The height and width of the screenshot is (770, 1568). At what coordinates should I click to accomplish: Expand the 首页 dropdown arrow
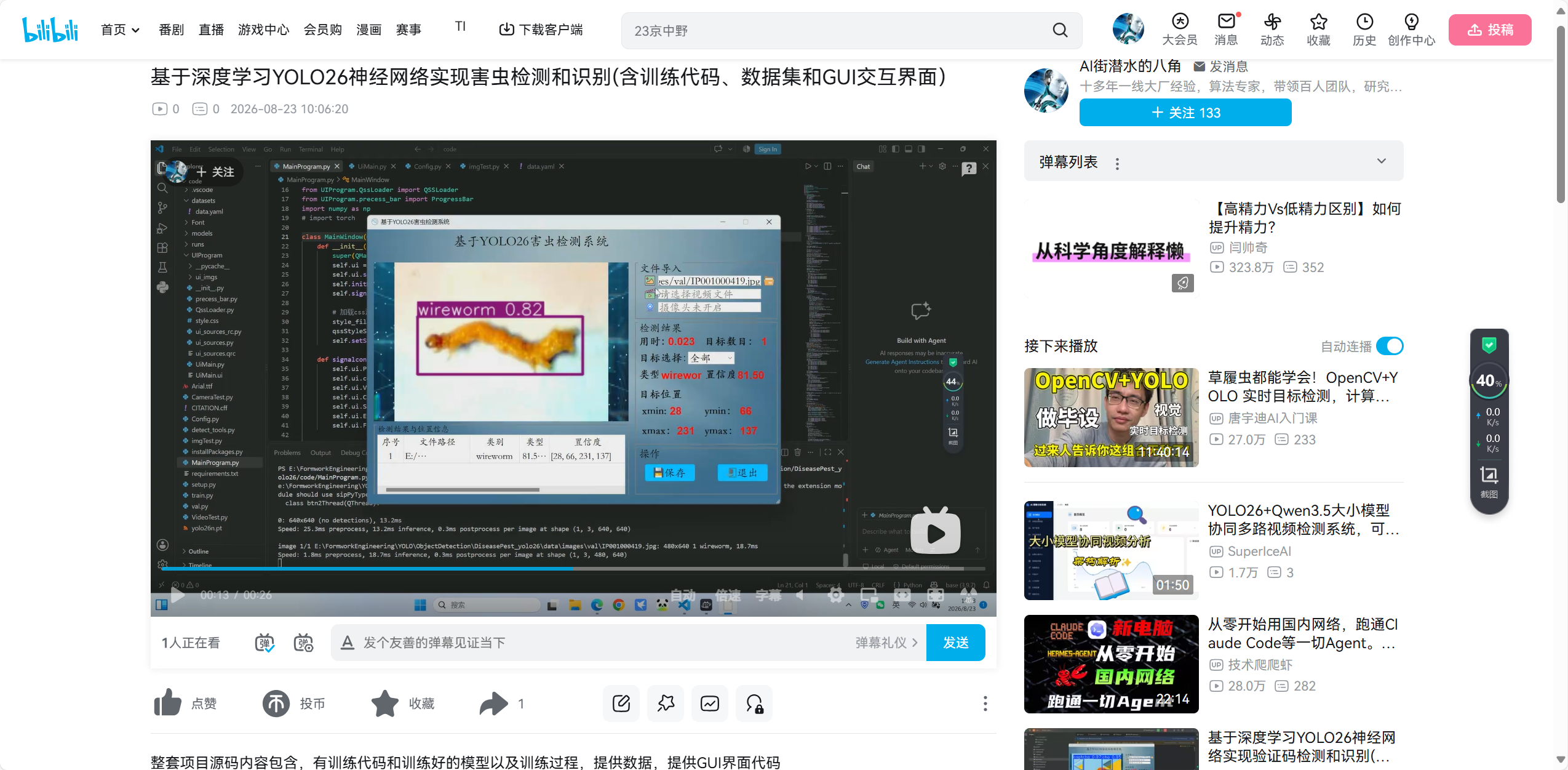[136, 30]
